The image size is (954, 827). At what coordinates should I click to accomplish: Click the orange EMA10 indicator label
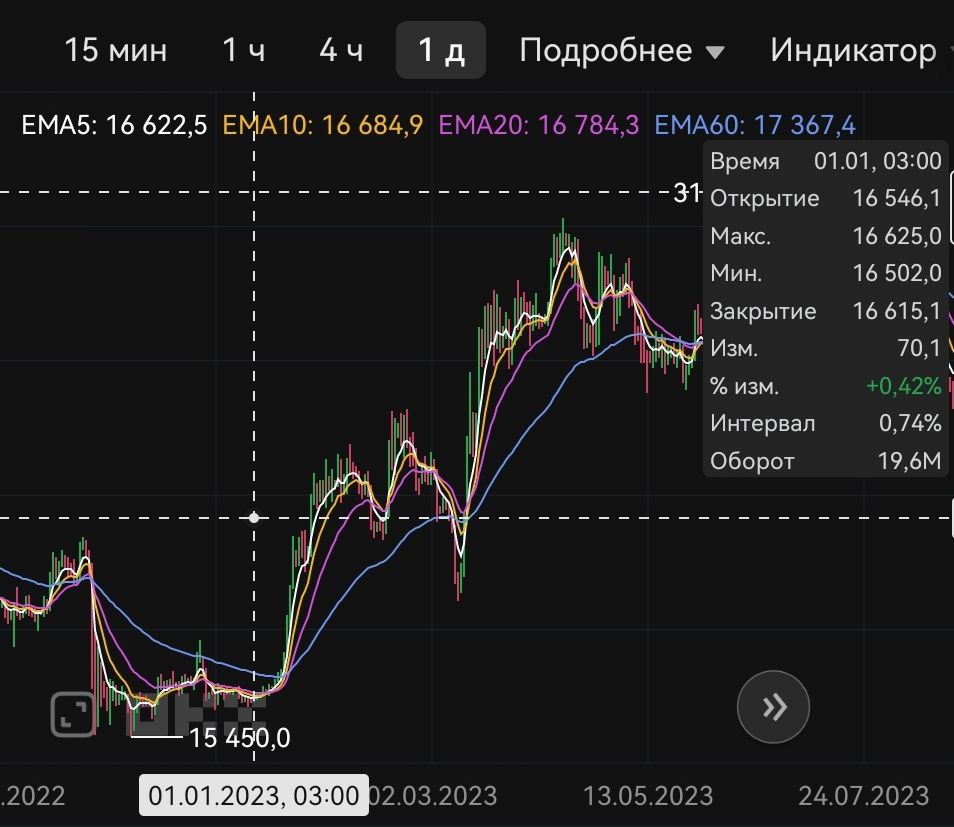tap(322, 125)
